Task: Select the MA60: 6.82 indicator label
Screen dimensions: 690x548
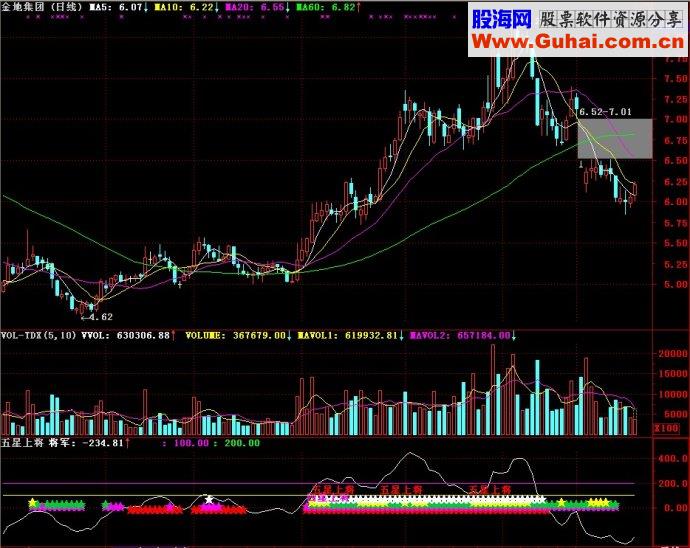Action: [x=328, y=7]
